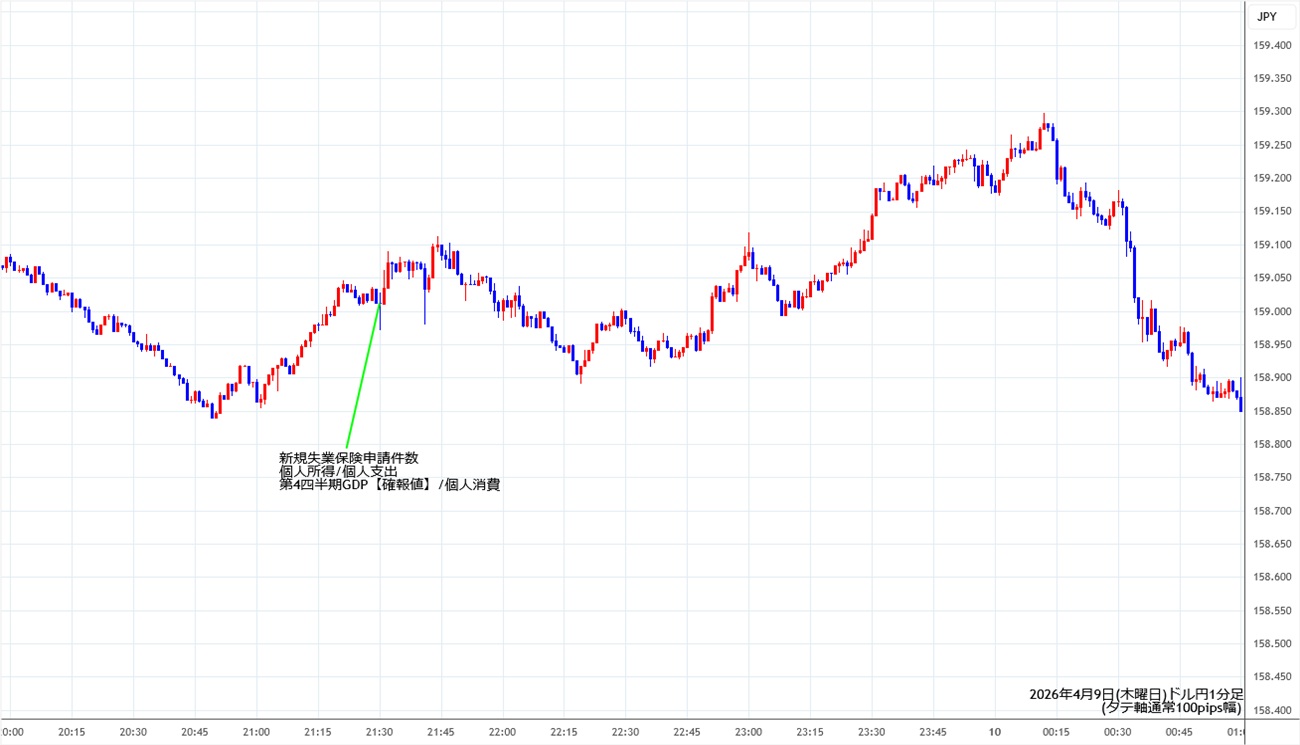The image size is (1300, 745).
Task: Click the 個人所得/個人支出 annotation text
Action: [x=338, y=472]
